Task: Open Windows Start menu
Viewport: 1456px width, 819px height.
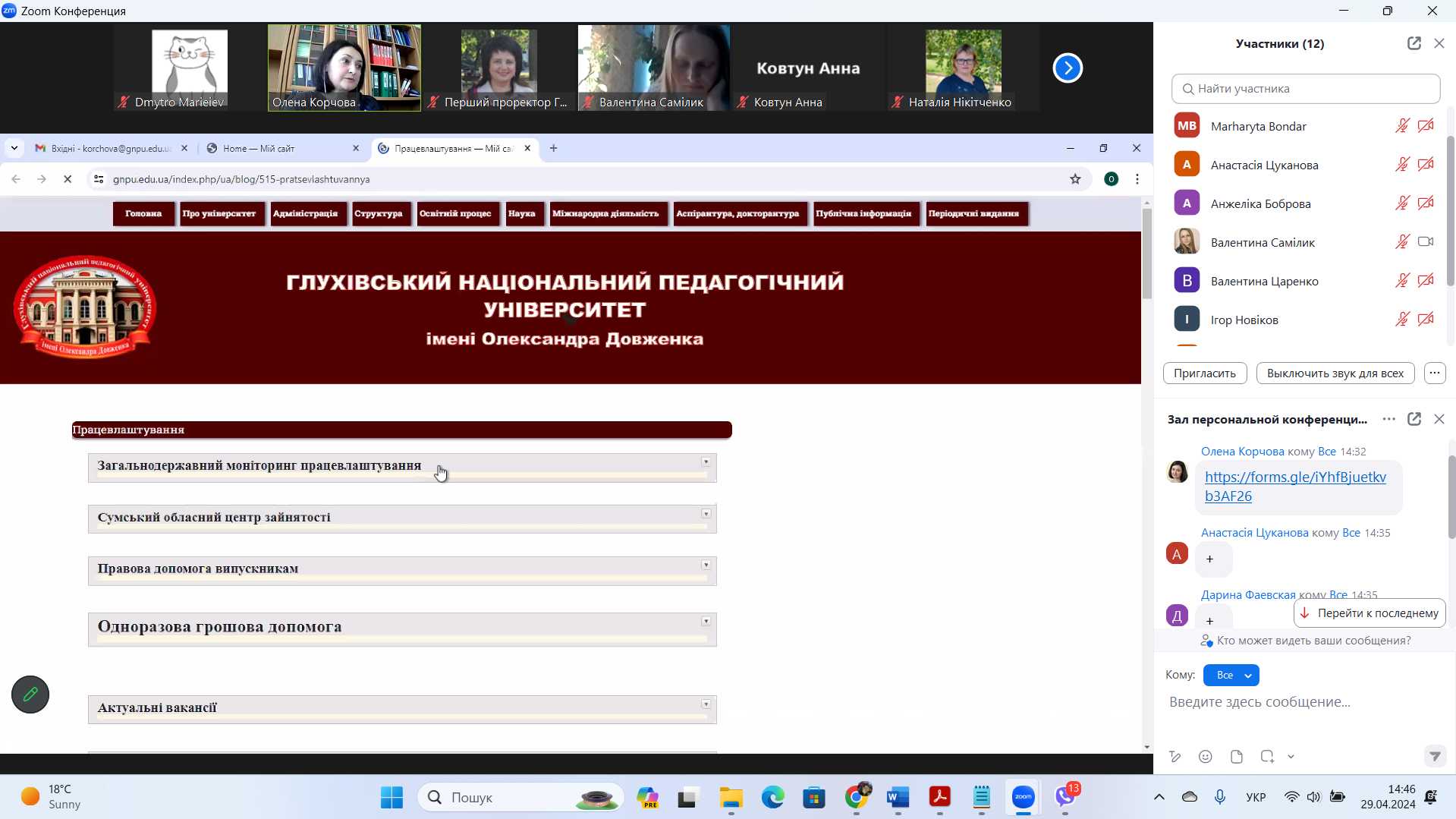Action: [x=392, y=797]
